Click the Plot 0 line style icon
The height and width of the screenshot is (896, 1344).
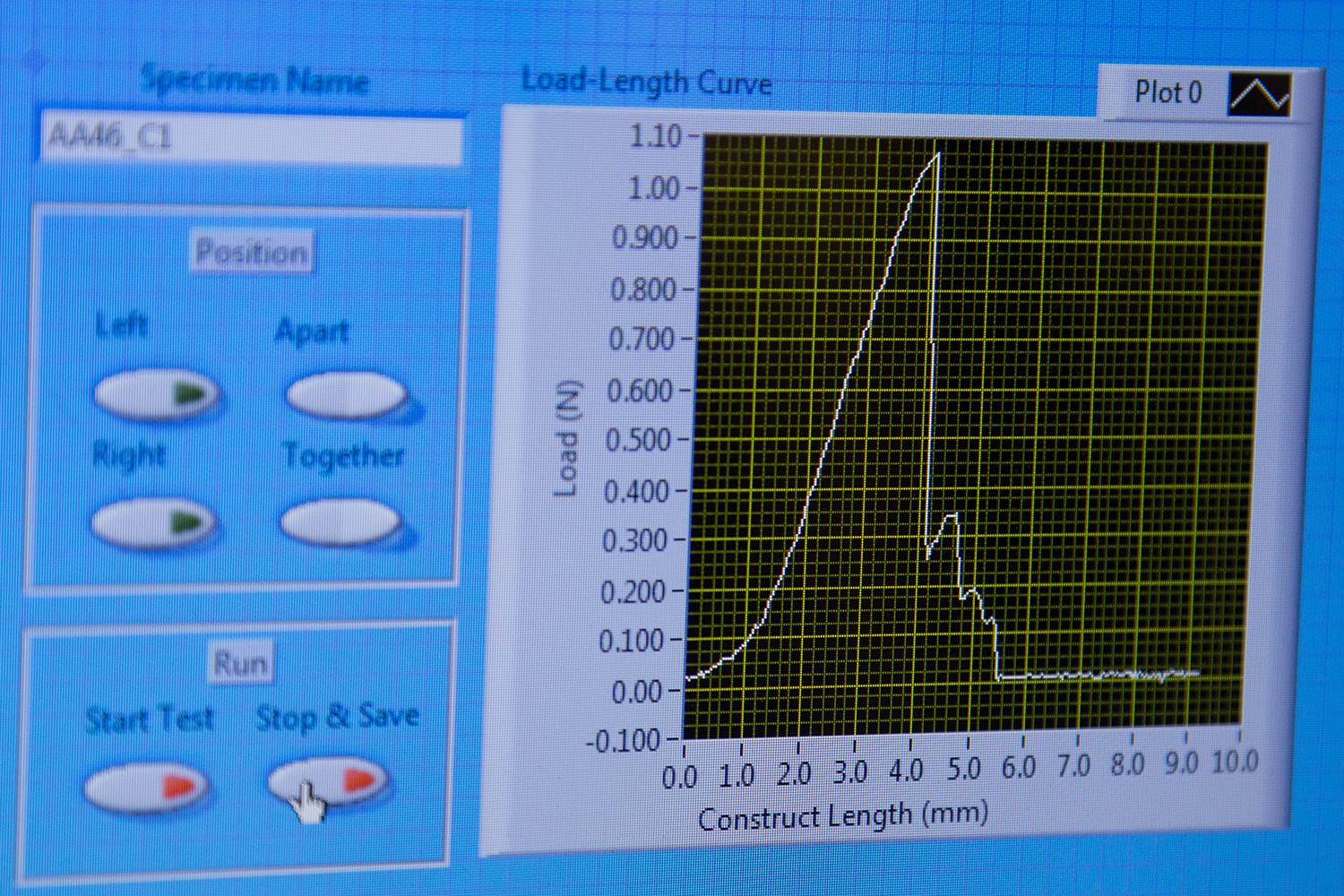(x=1260, y=94)
